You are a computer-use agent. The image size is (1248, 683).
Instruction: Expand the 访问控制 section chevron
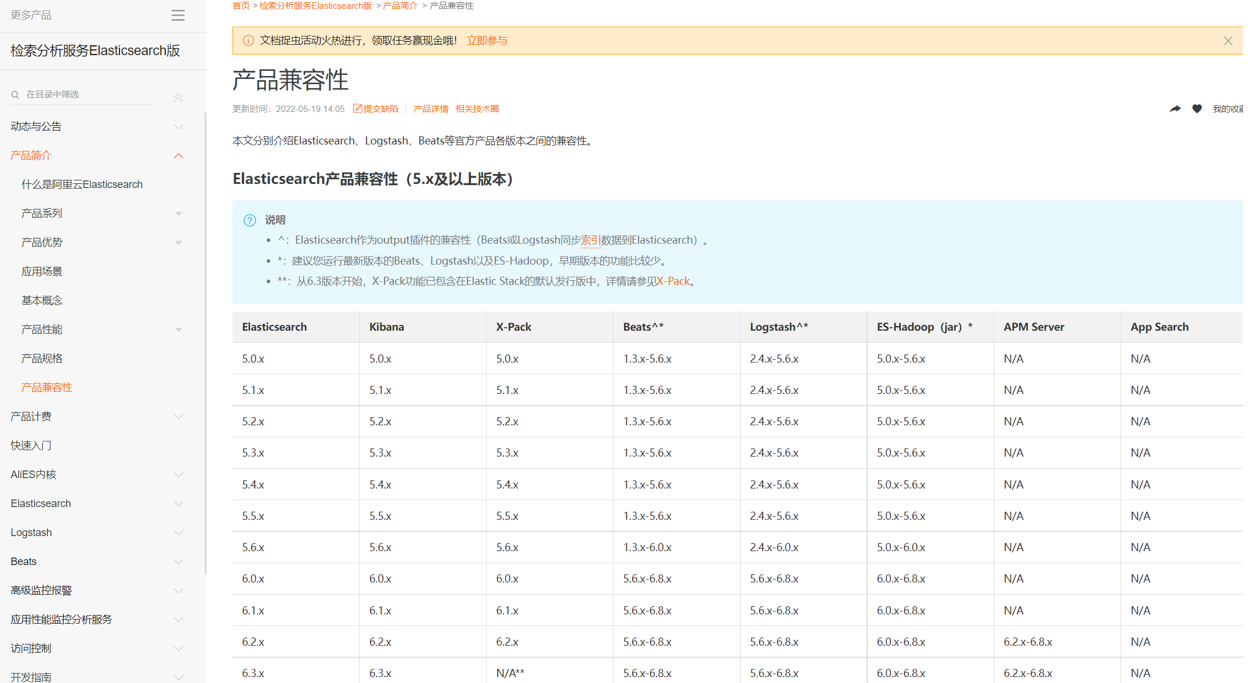coord(179,649)
